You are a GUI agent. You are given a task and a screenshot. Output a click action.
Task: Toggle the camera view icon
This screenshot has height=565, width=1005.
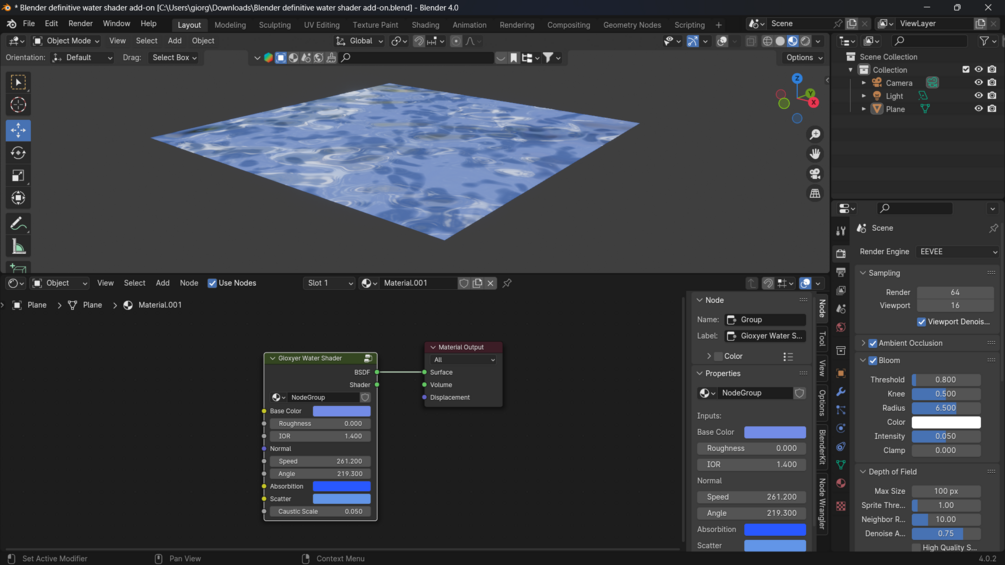(x=815, y=174)
